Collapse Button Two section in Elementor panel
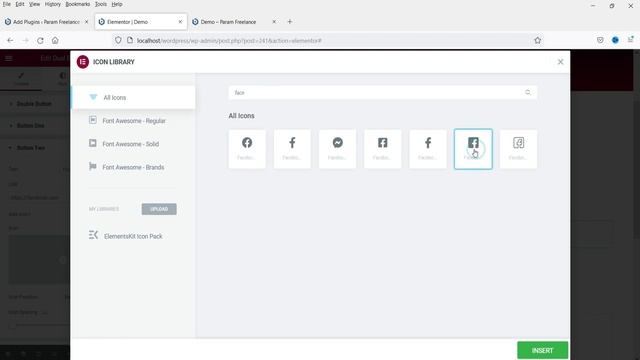The height and width of the screenshot is (360, 640). 35,148
